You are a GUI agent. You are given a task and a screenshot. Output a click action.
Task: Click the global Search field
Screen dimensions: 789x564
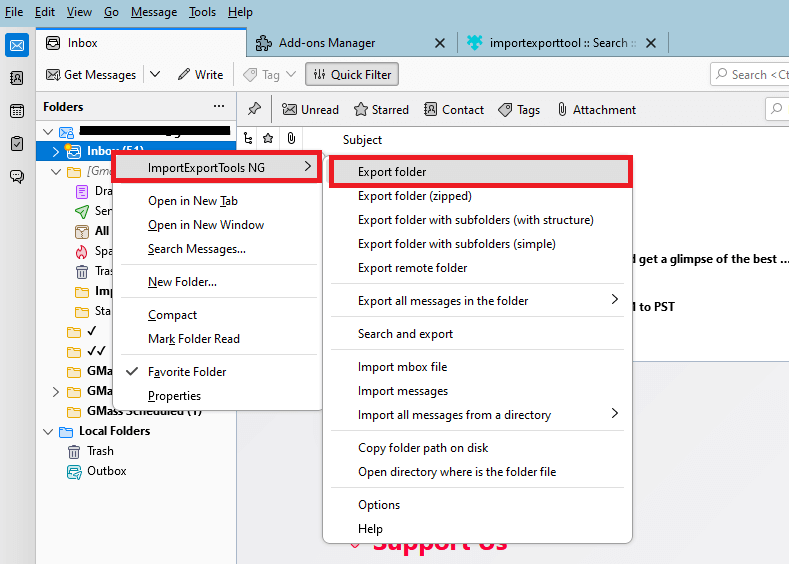[x=750, y=74]
